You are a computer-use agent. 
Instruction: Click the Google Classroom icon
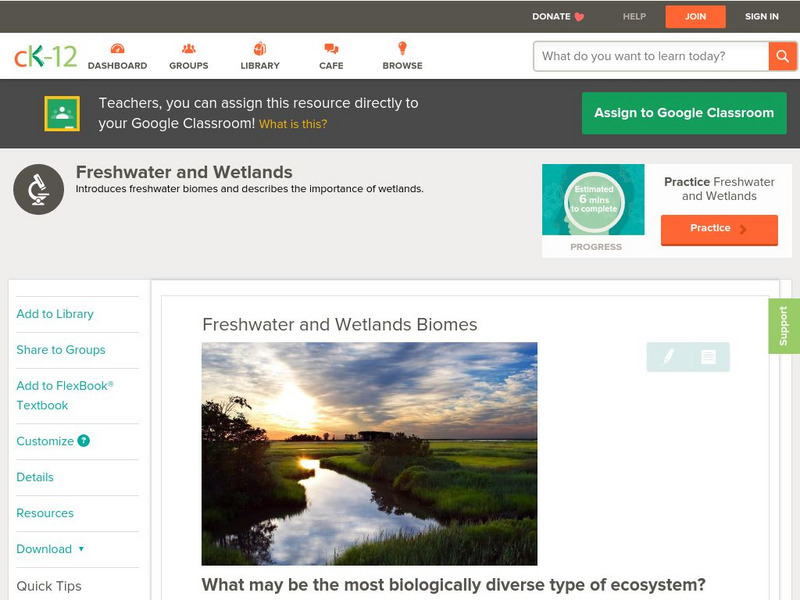tap(62, 113)
